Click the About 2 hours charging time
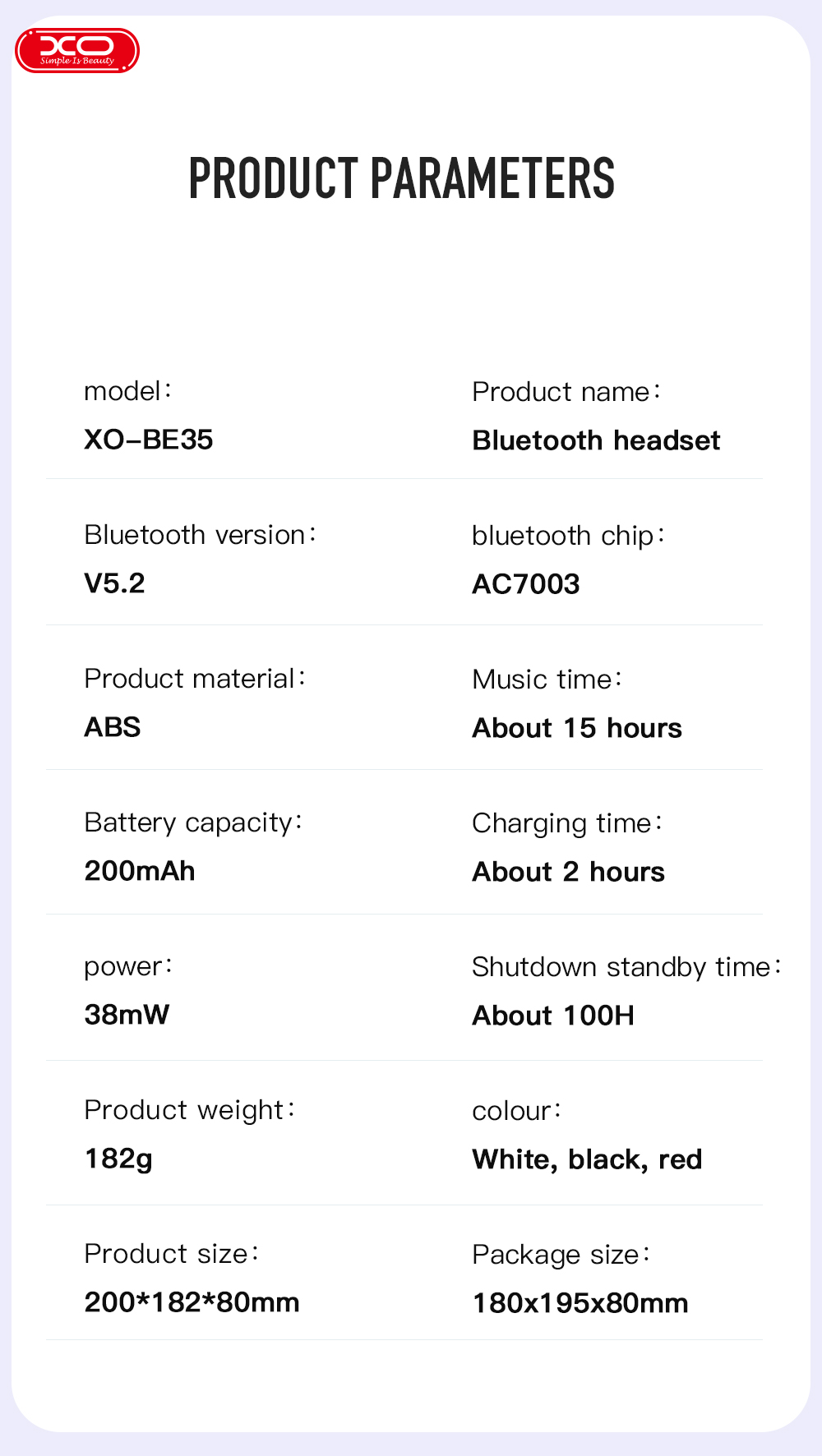This screenshot has height=1456, width=822. tap(568, 872)
